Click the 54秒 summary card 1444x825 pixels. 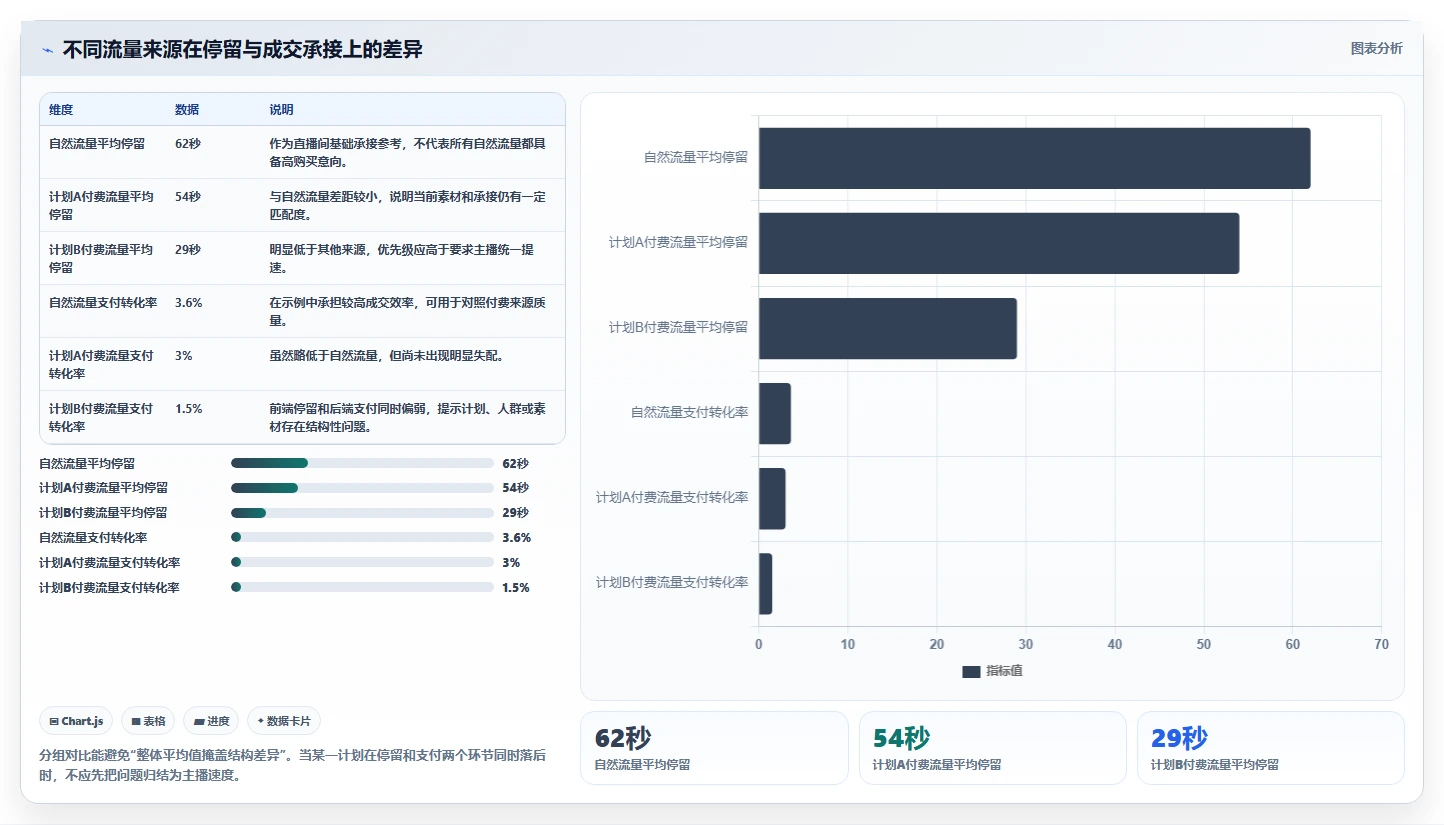click(x=993, y=748)
